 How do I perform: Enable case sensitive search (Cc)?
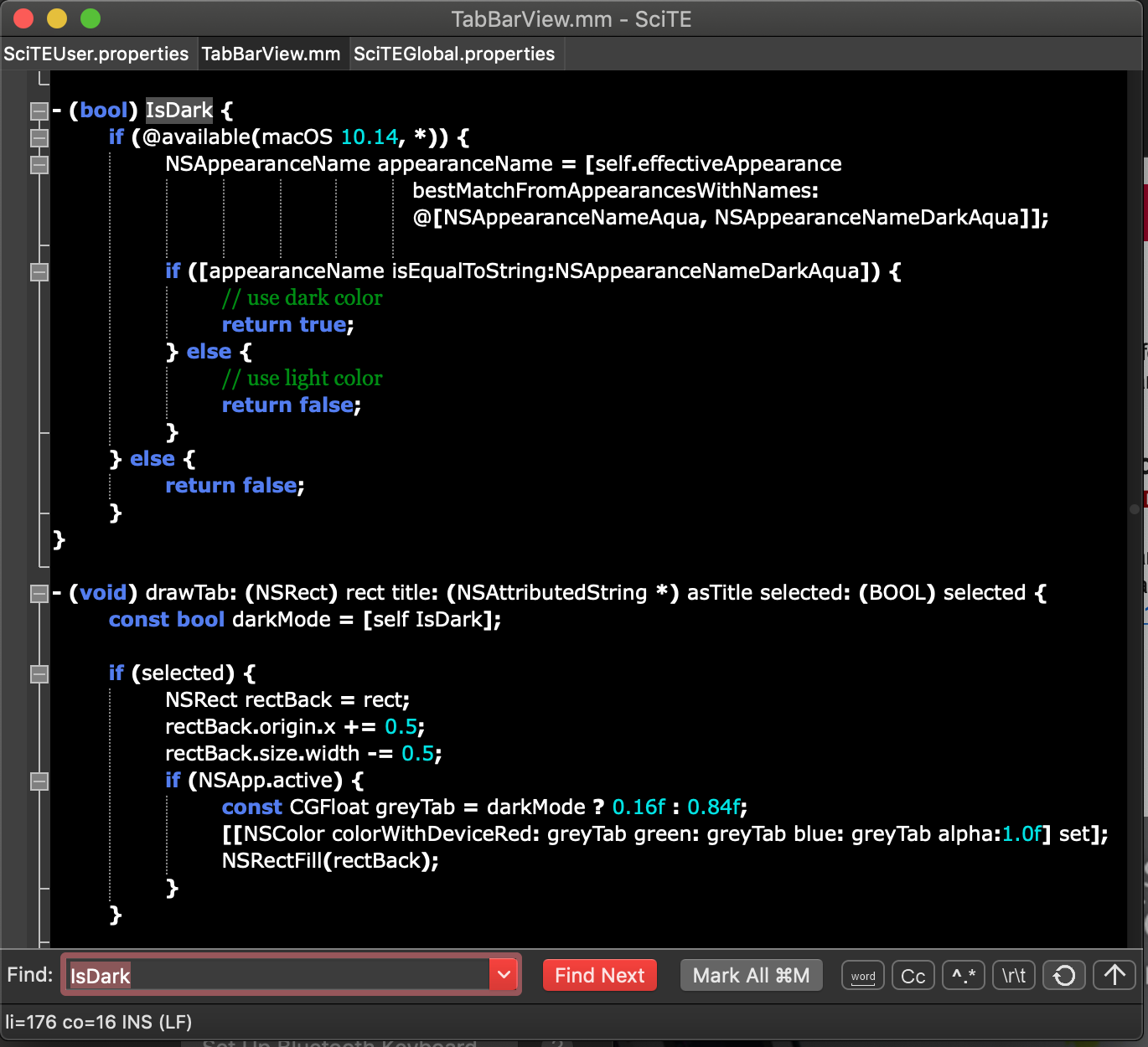click(913, 976)
